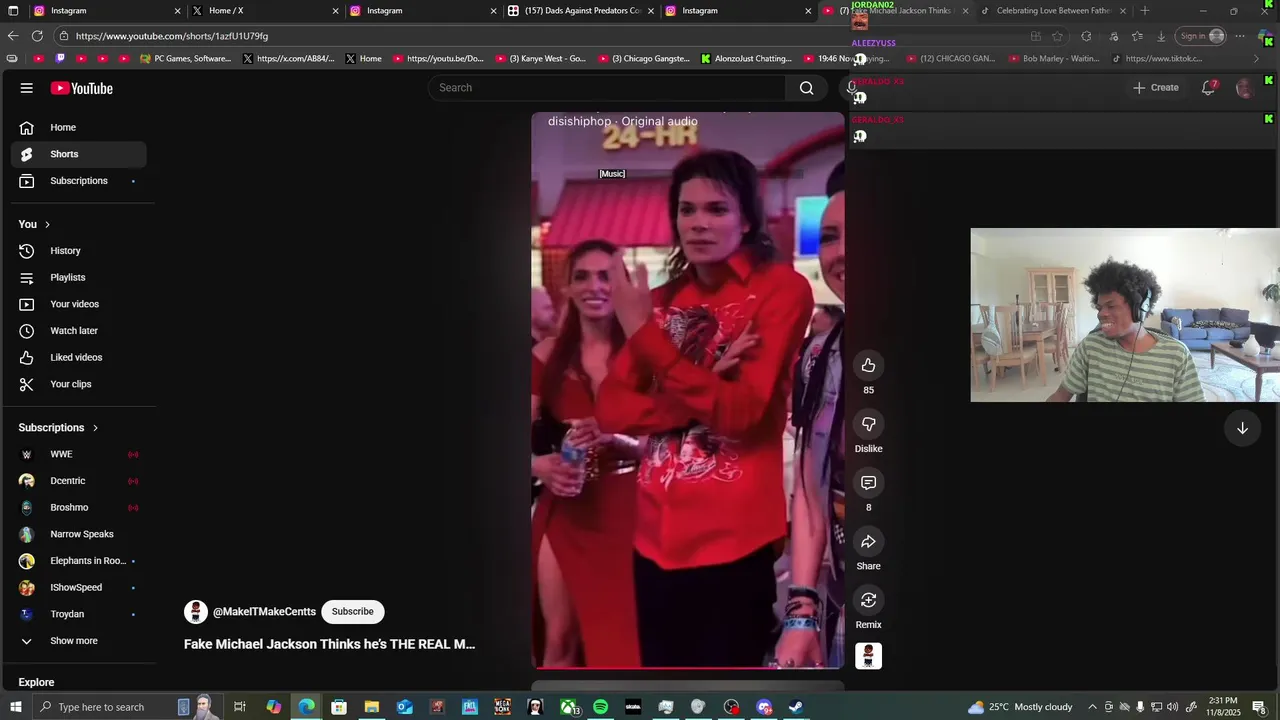Open the account avatar menu on YouTube
This screenshot has width=1280, height=720.
1244,88
